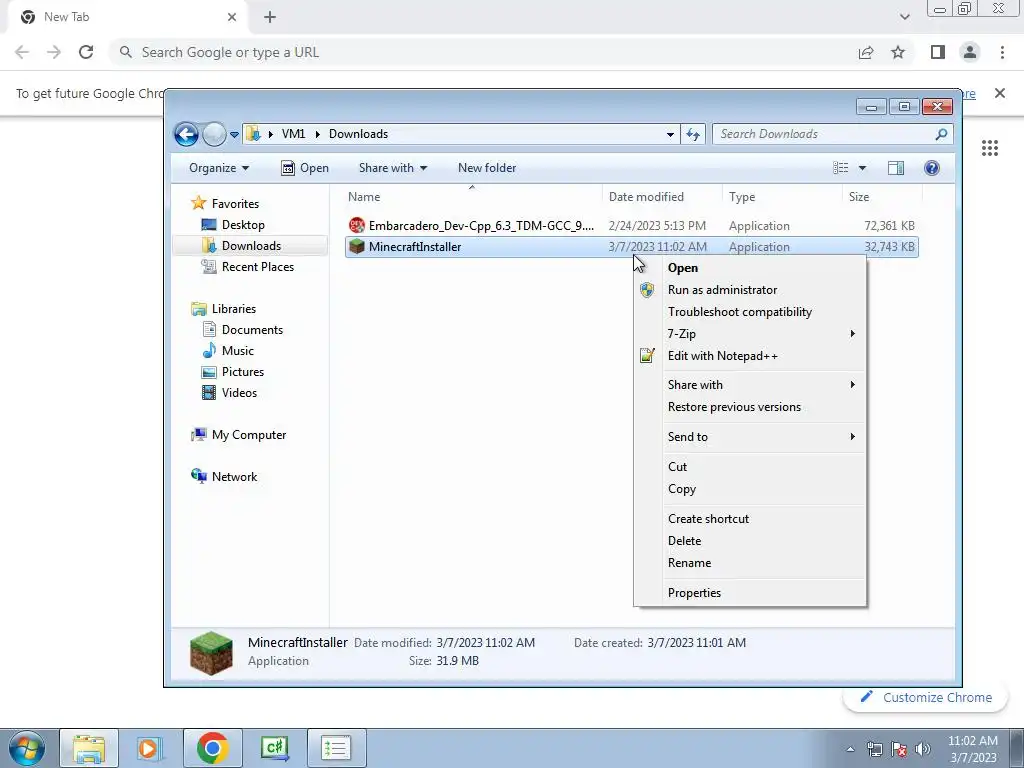1024x768 pixels.
Task: Click the Minecraft block thumbnail in details pane
Action: click(x=211, y=652)
